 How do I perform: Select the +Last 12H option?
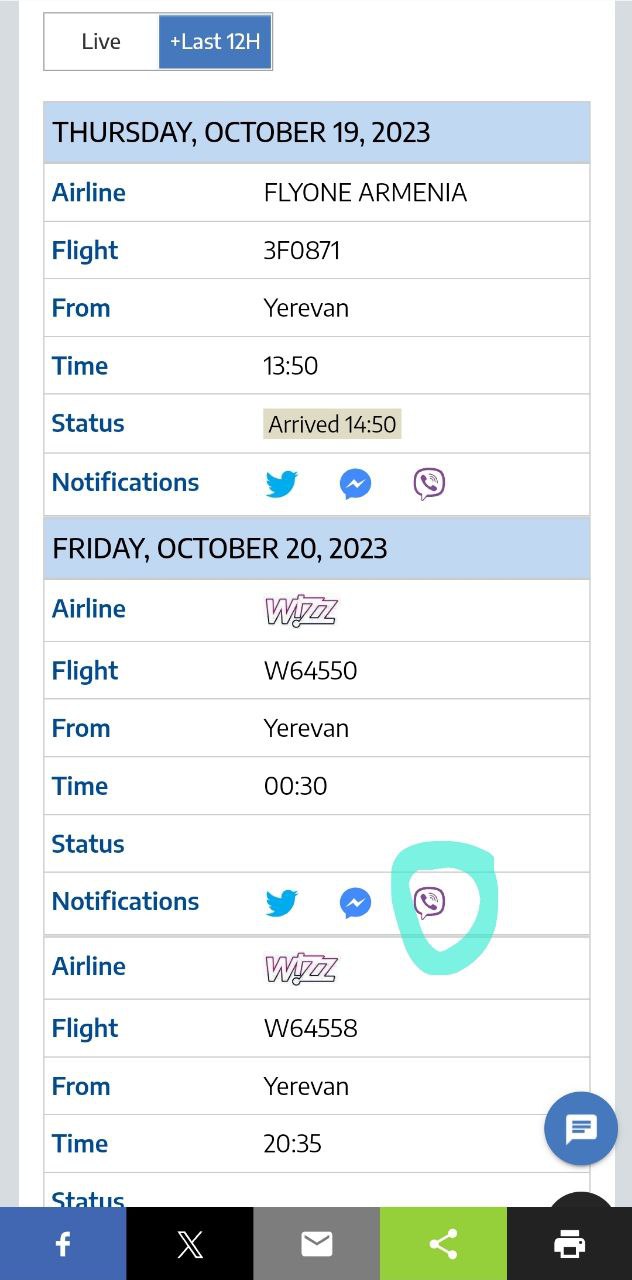coord(215,42)
